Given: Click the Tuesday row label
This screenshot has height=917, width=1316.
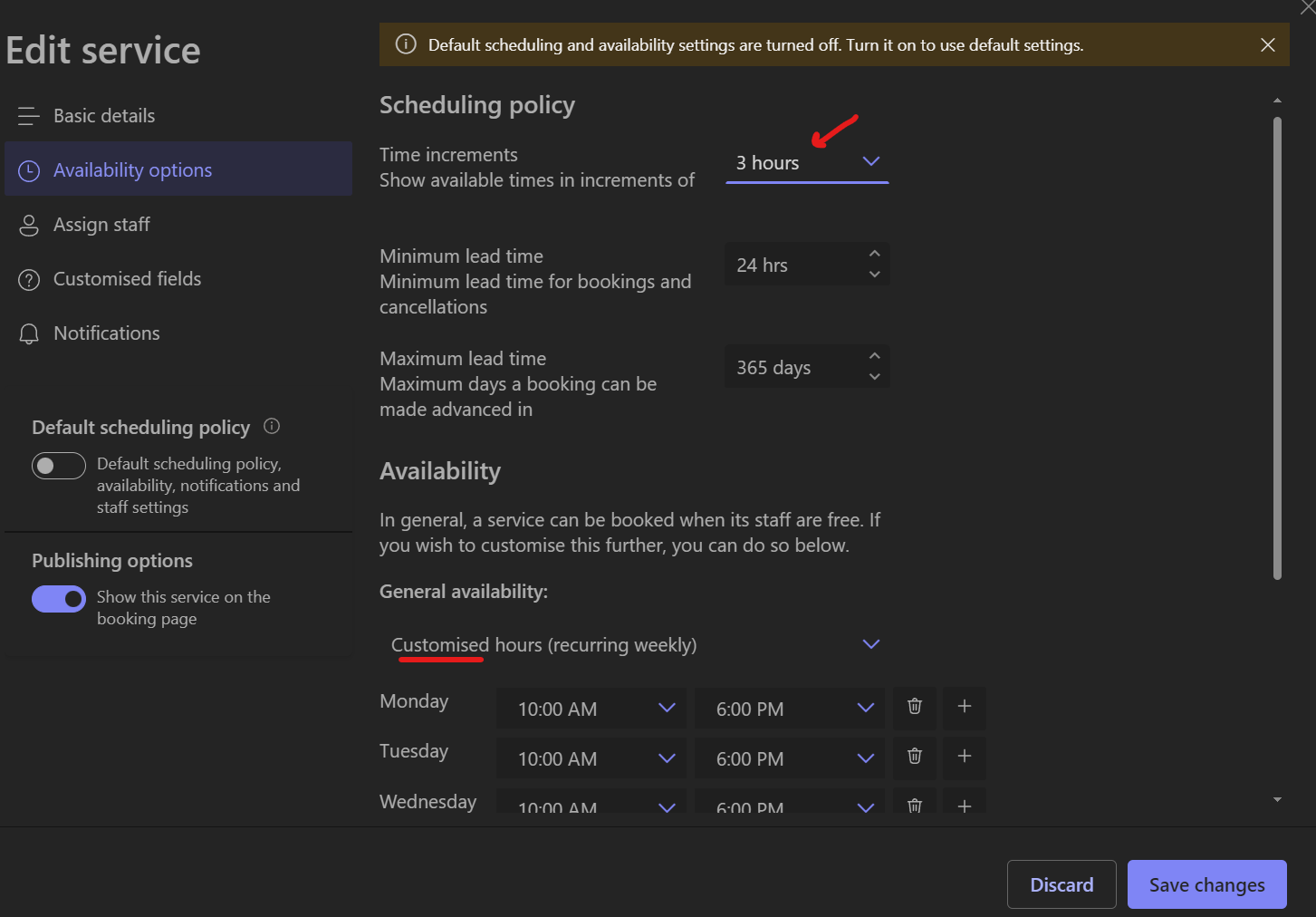Looking at the screenshot, I should (x=414, y=751).
